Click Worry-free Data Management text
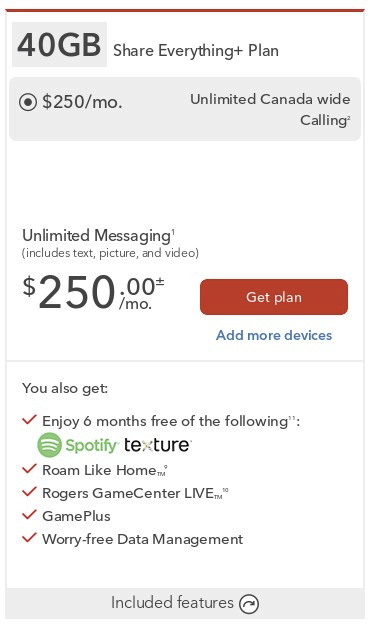The height and width of the screenshot is (632, 370). point(143,539)
